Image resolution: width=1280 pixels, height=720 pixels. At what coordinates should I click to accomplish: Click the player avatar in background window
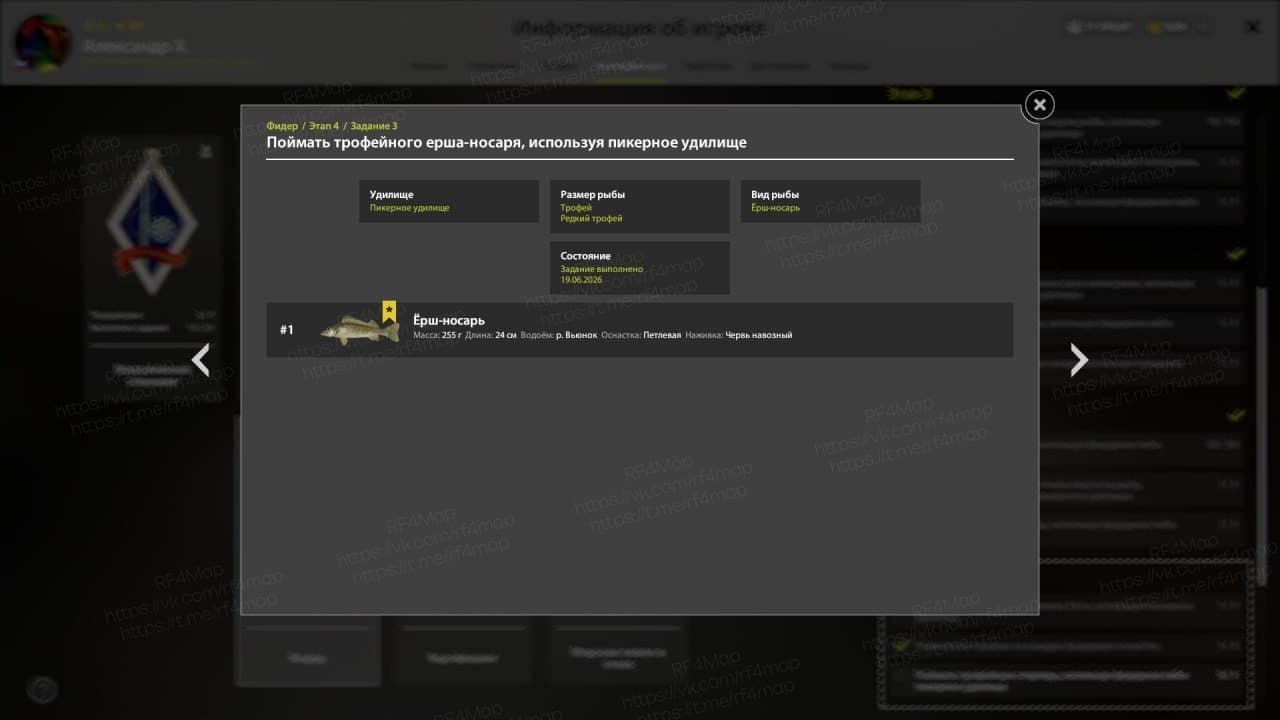pos(42,43)
